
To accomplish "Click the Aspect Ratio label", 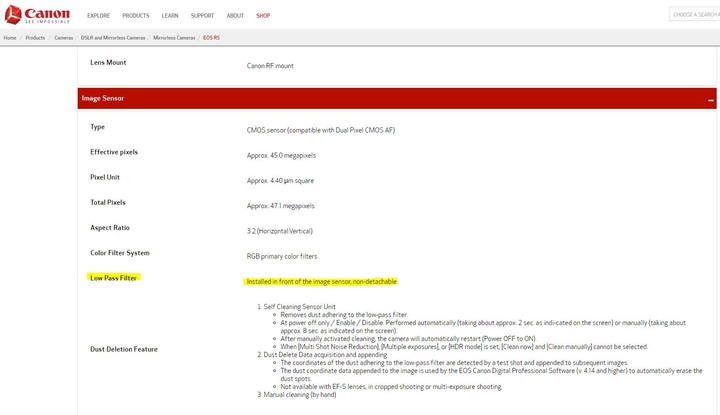I will click(110, 228).
